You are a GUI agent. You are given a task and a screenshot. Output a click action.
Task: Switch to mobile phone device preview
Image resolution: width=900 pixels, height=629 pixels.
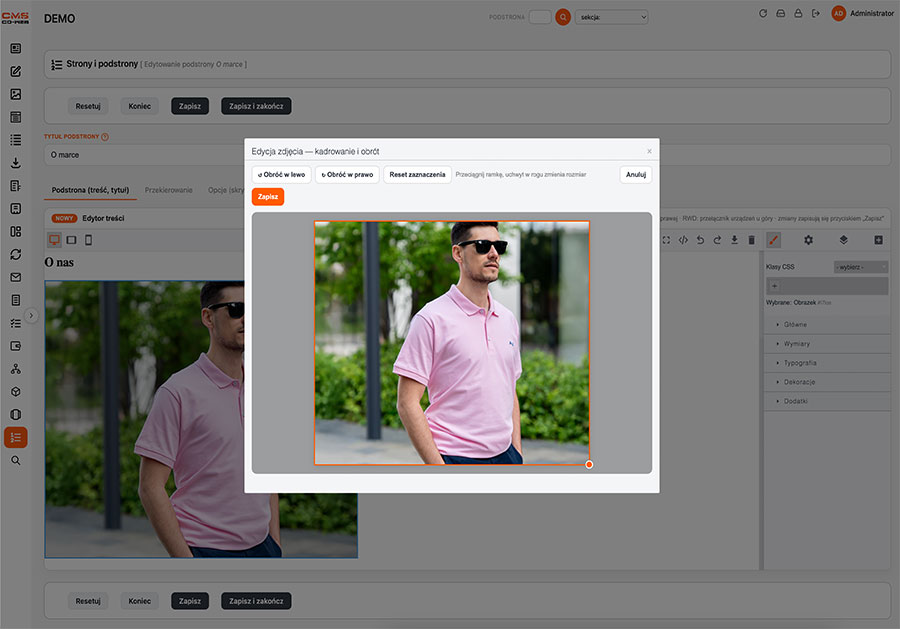[x=88, y=240]
